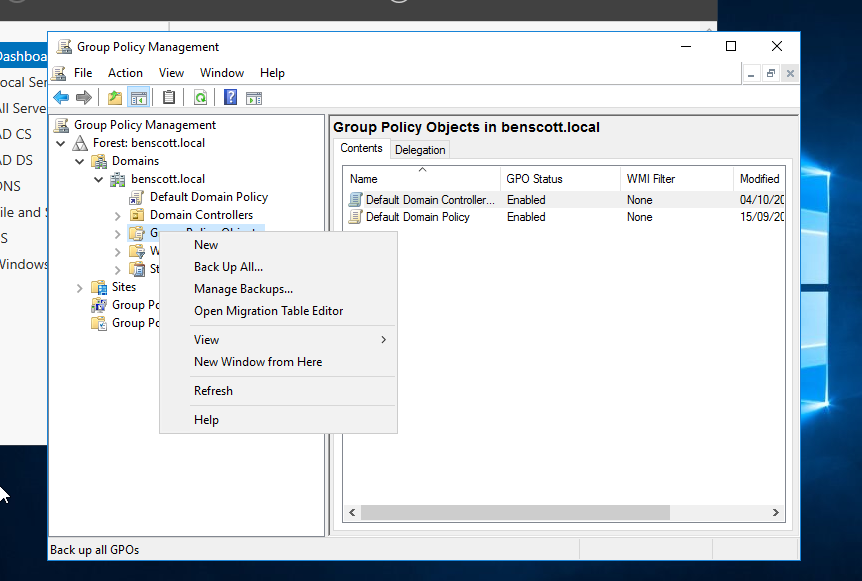Collapse the Domains tree node
Image resolution: width=862 pixels, height=581 pixels.
(80, 161)
